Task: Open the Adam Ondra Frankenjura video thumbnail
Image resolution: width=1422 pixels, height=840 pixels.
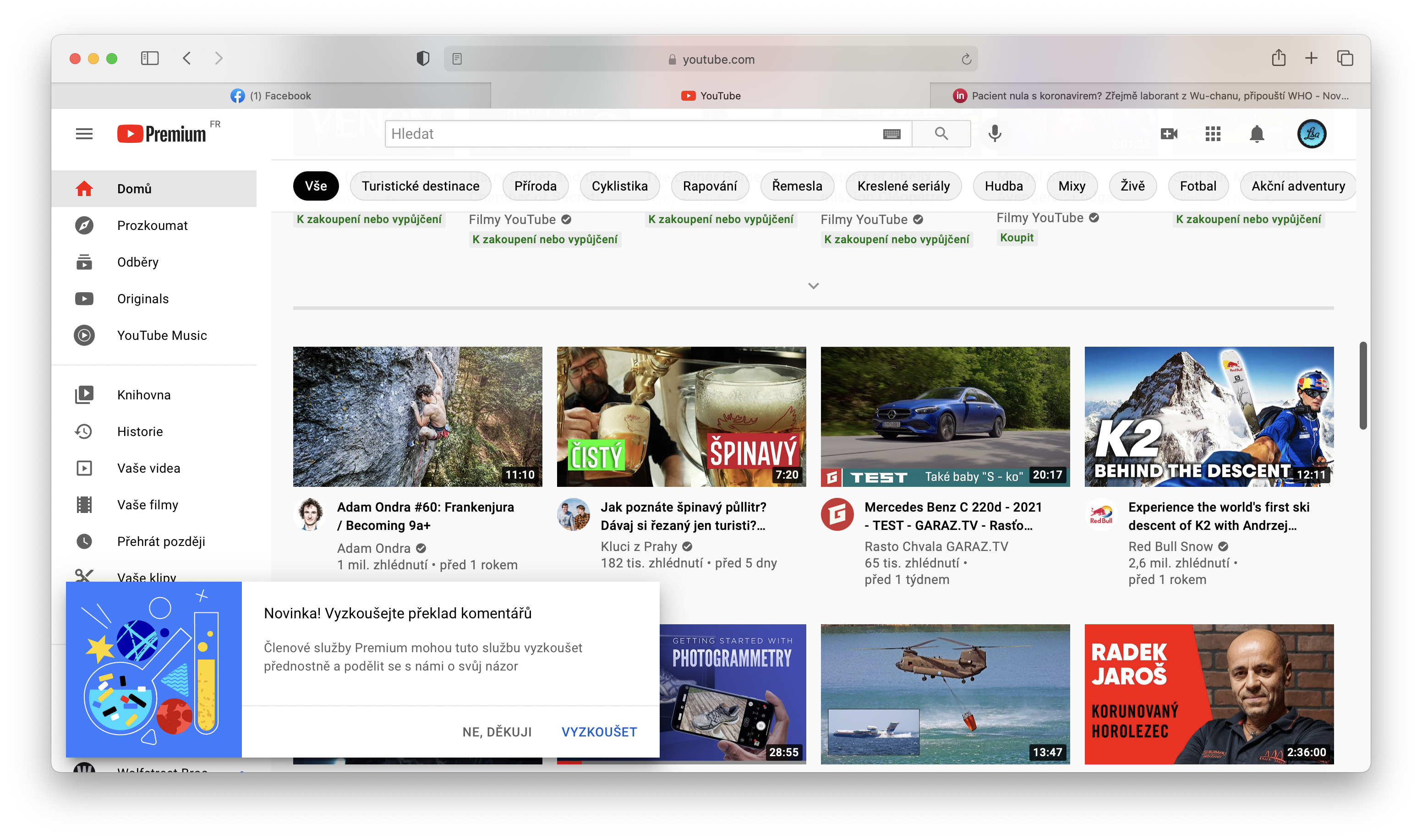Action: [x=417, y=417]
